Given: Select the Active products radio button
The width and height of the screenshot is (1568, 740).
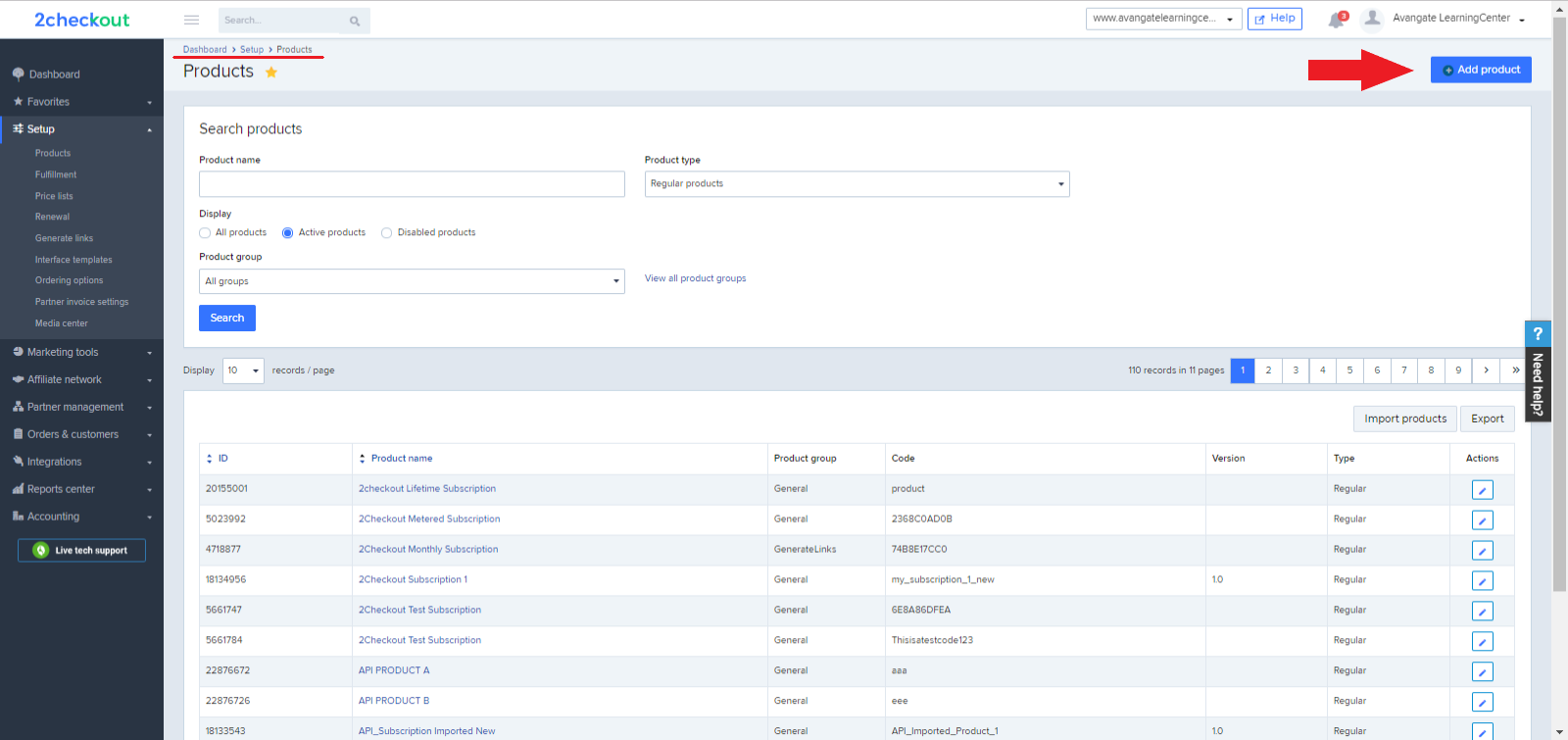Looking at the screenshot, I should coord(287,233).
